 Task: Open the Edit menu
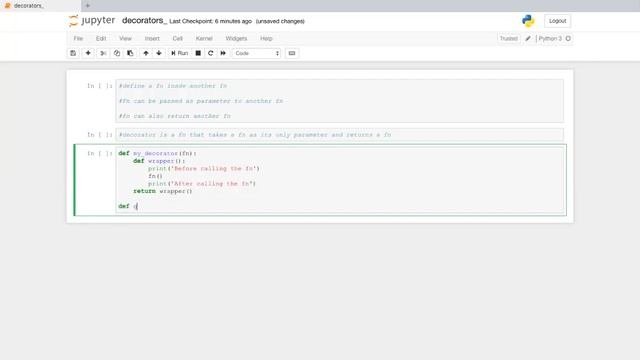[x=101, y=38]
